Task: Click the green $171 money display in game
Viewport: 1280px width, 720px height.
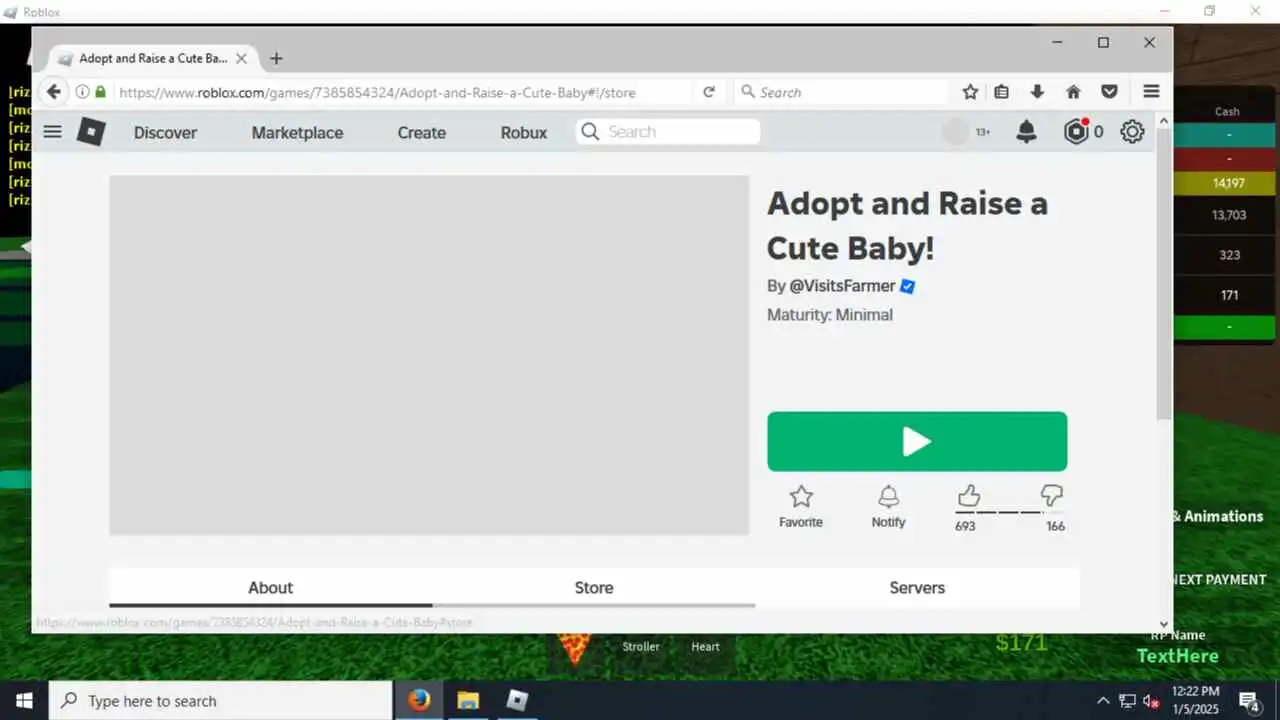Action: 1021,642
